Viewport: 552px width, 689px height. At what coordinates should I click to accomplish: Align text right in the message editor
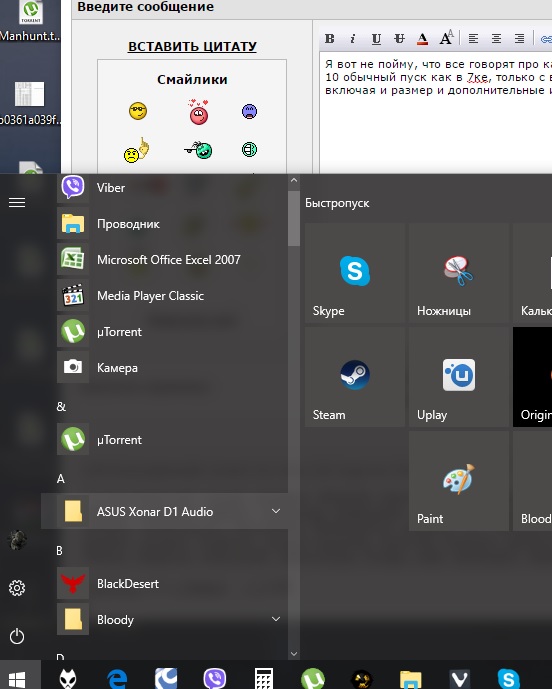coord(519,39)
